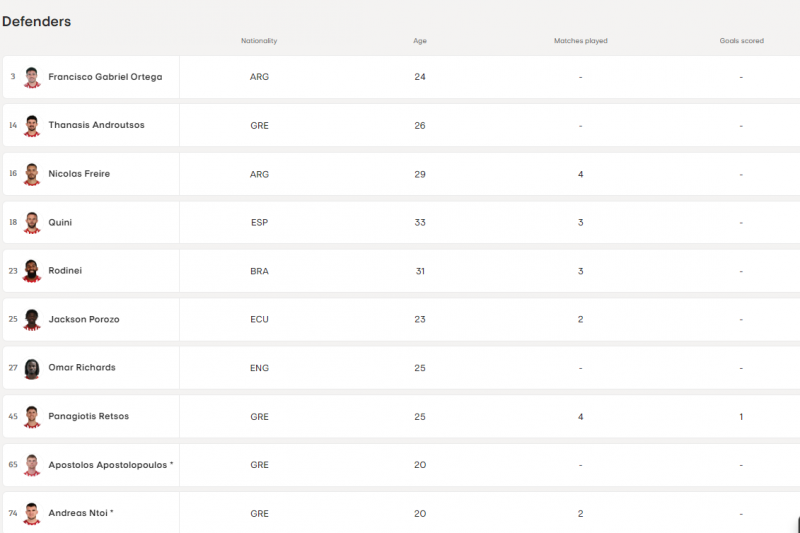800x533 pixels.
Task: Click Rodinei's player avatar
Action: click(32, 271)
